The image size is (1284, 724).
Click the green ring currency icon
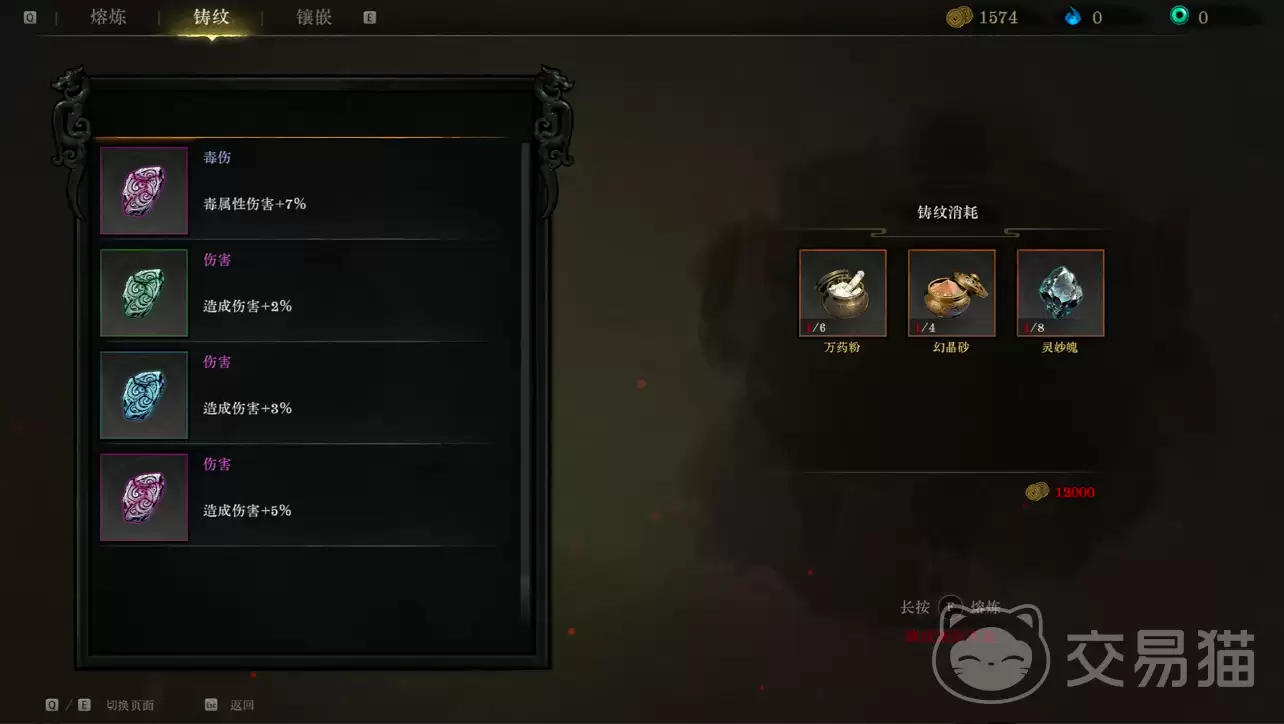click(1180, 16)
